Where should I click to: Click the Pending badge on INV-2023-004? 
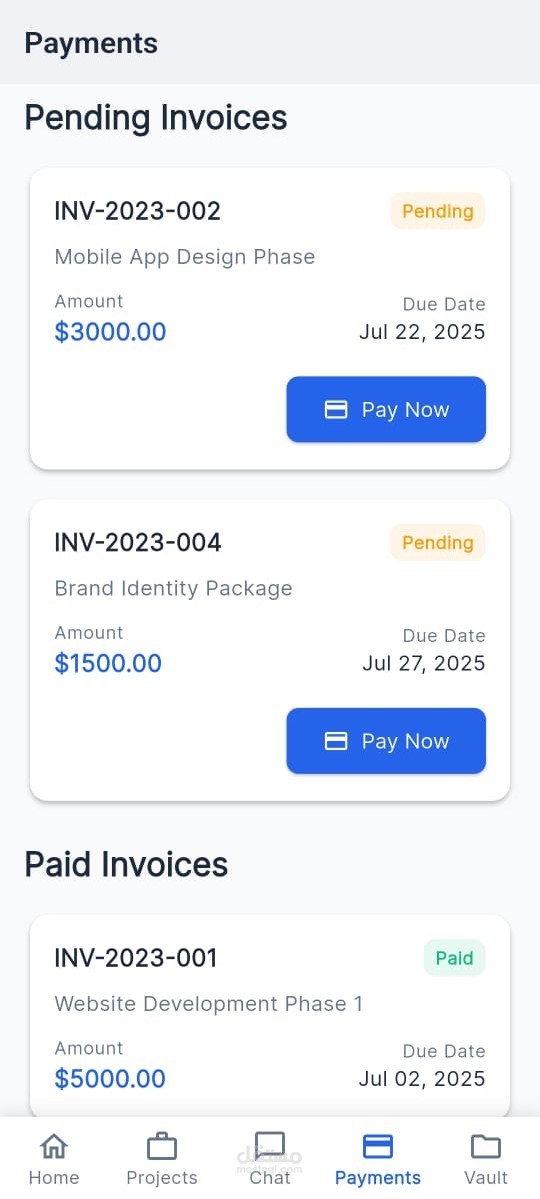point(438,543)
